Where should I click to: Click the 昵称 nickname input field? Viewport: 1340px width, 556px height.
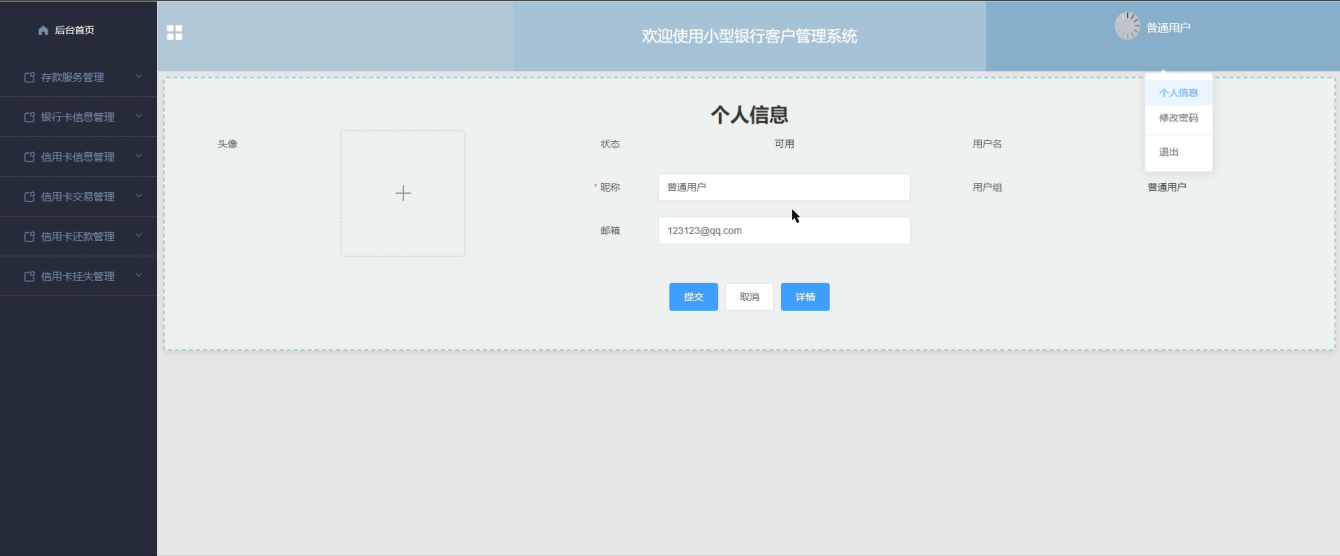coord(784,187)
